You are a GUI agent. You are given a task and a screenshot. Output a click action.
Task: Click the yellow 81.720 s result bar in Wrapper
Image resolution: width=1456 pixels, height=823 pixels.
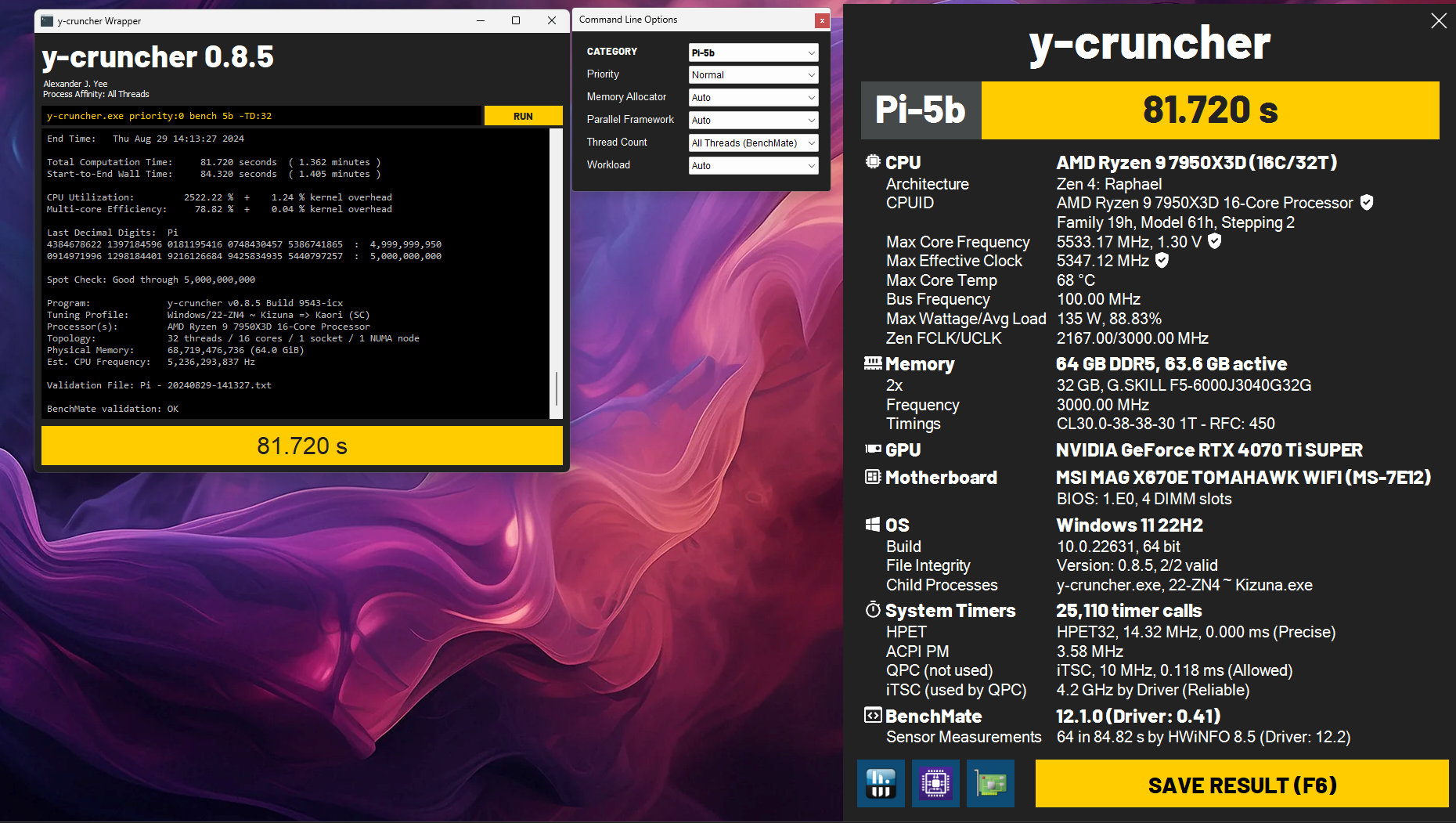(x=302, y=446)
